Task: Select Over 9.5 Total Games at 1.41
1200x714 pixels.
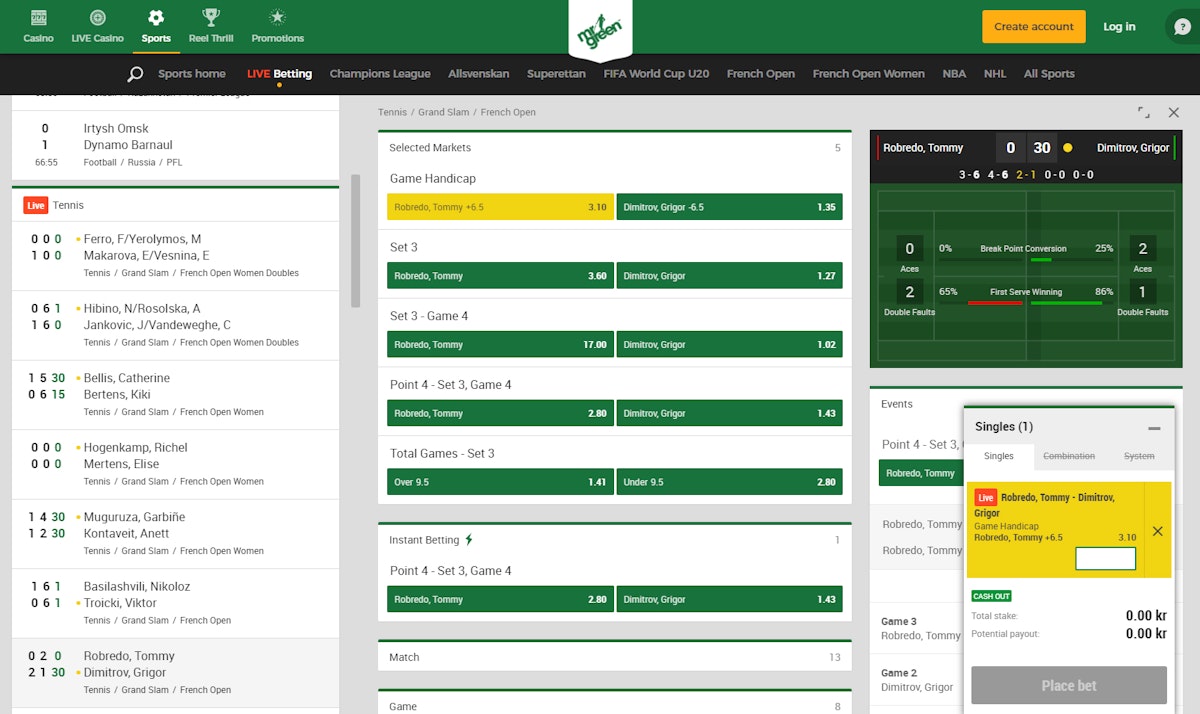Action: pos(500,482)
